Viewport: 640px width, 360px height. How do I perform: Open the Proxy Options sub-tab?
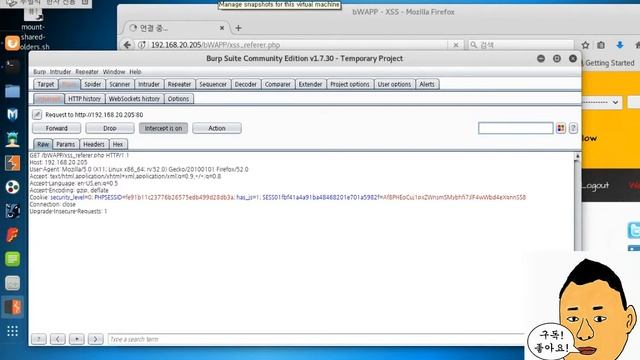pyautogui.click(x=178, y=99)
